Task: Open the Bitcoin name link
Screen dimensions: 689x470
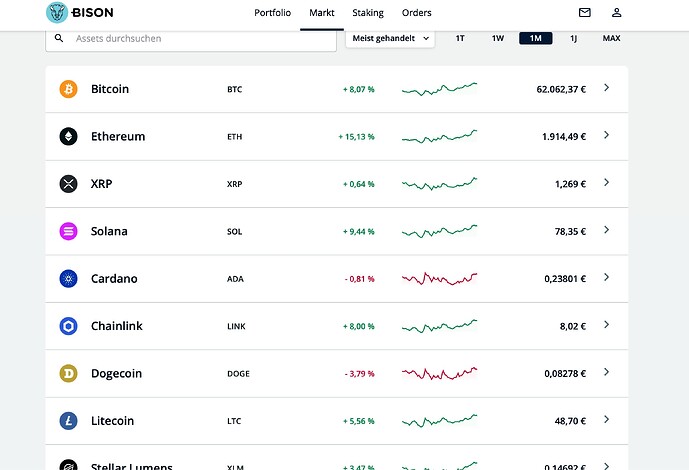Action: click(x=110, y=89)
